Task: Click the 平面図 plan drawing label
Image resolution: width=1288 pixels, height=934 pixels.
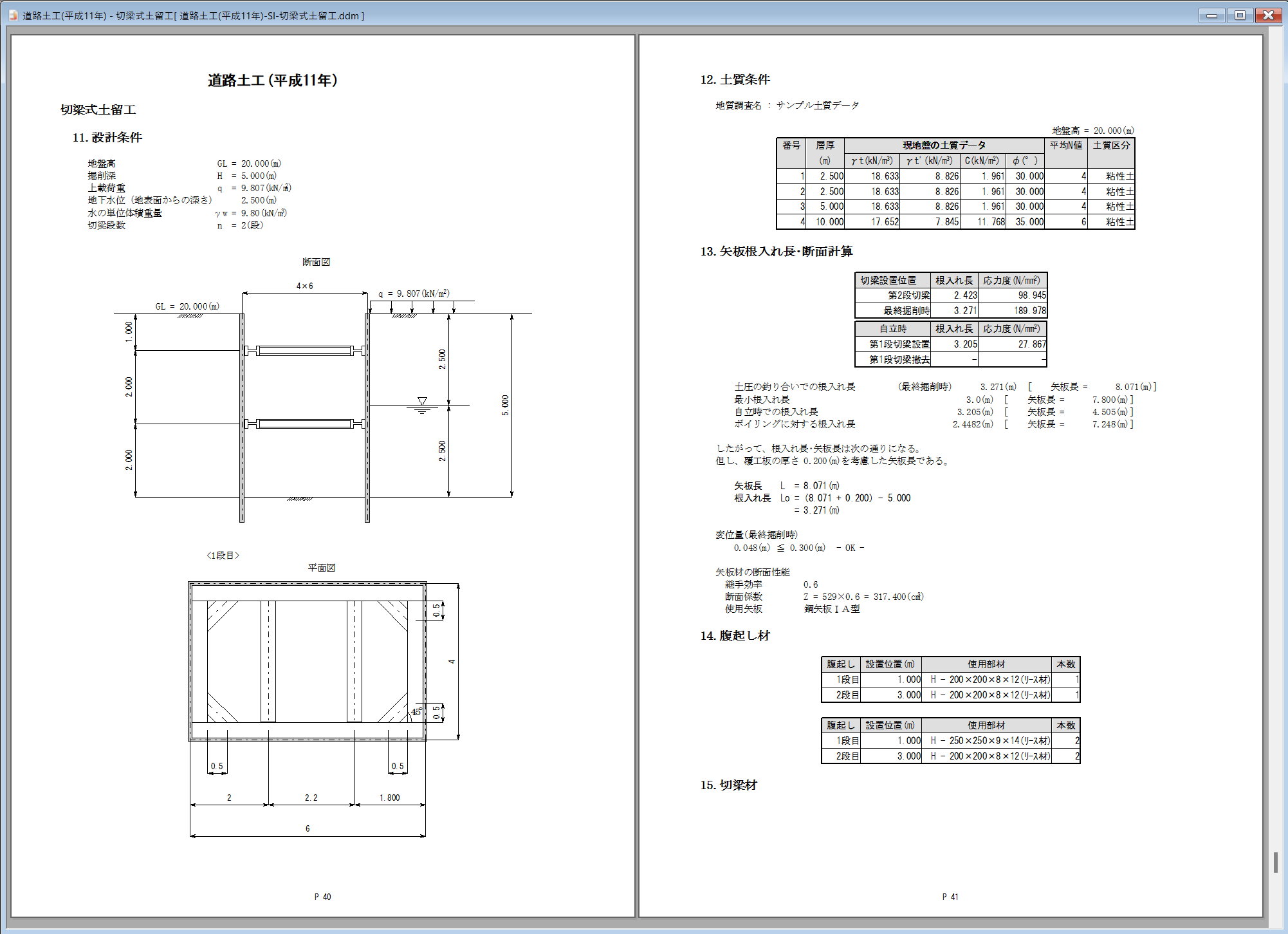Action: [x=321, y=568]
